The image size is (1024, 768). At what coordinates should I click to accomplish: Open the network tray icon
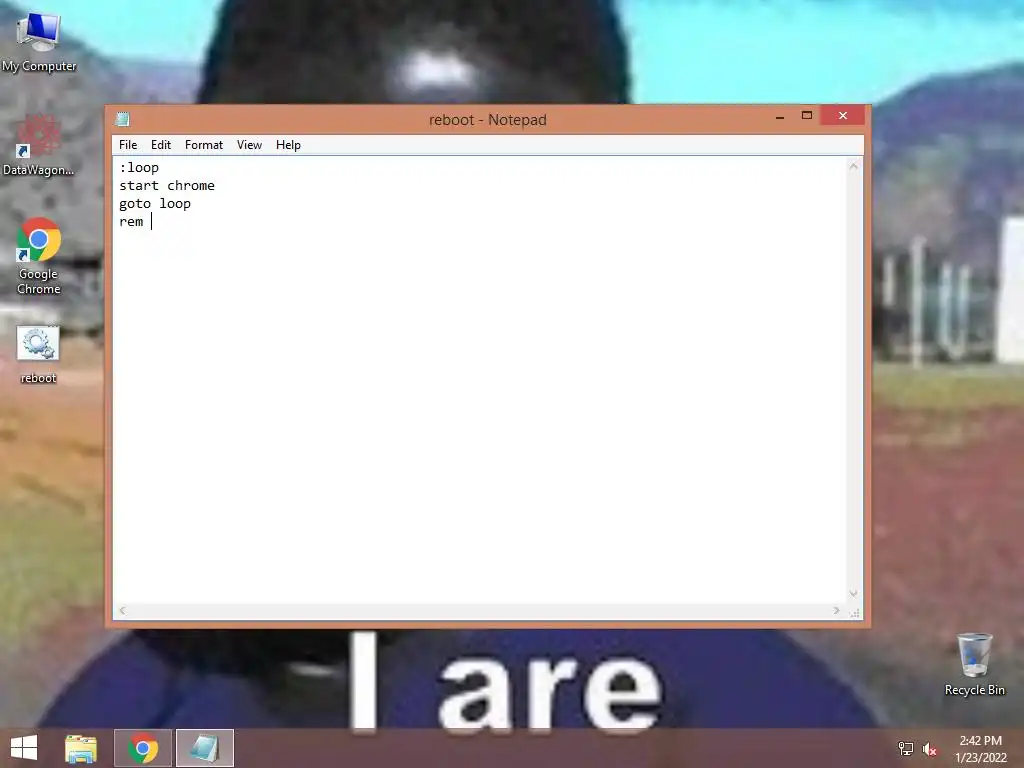[x=906, y=748]
